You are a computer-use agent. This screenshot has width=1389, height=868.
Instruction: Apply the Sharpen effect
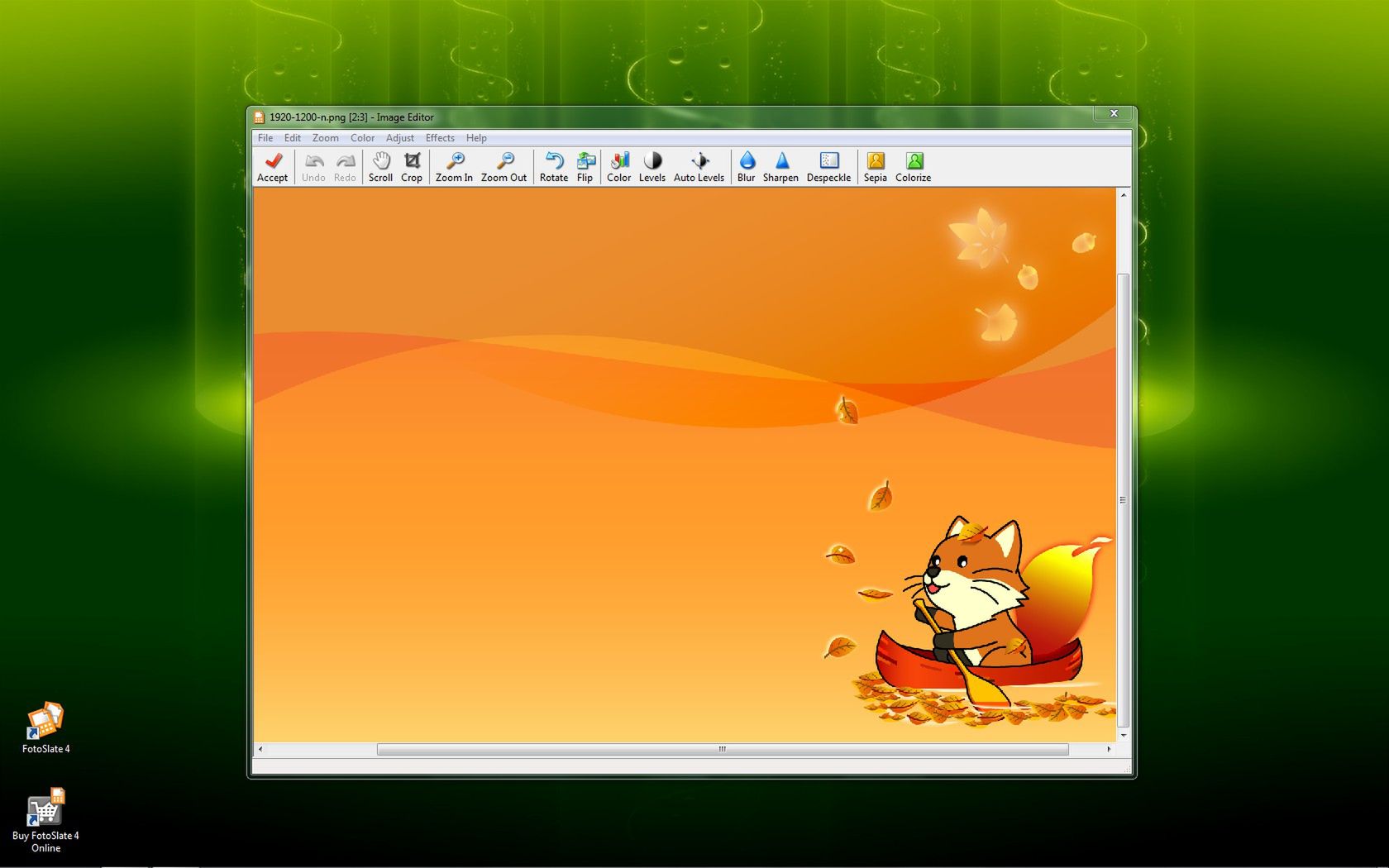tap(780, 166)
